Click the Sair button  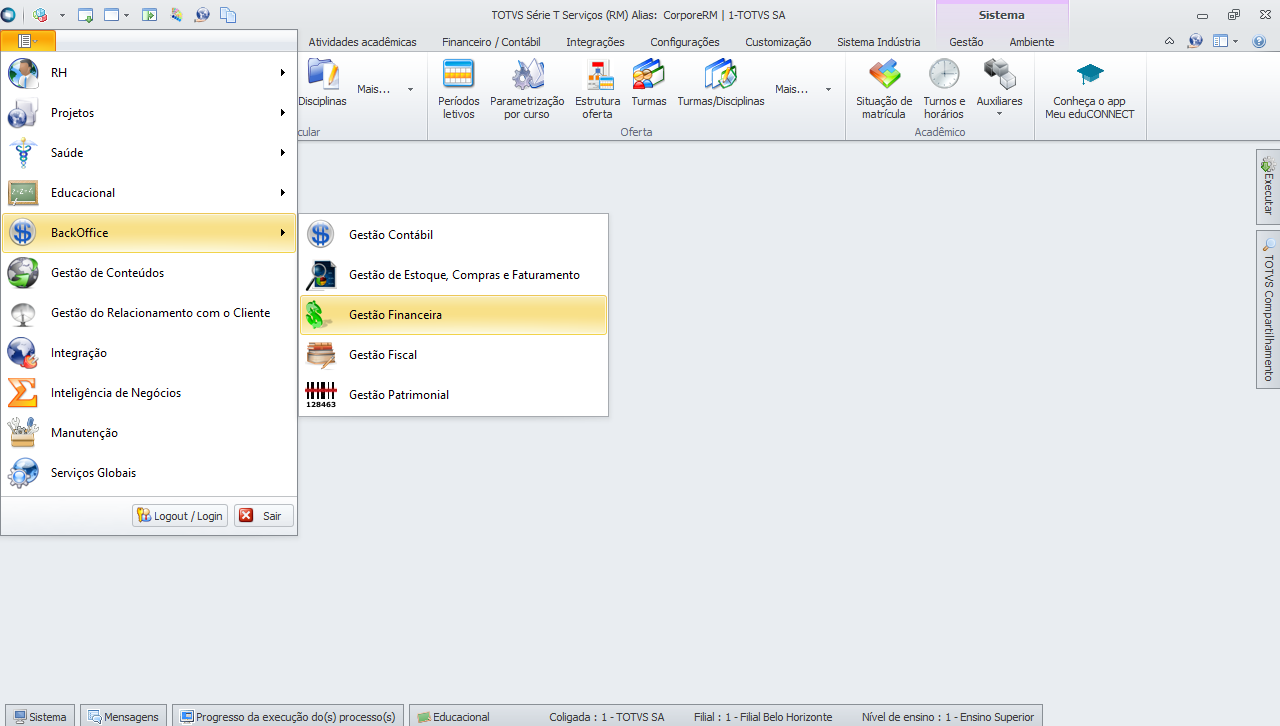(264, 516)
